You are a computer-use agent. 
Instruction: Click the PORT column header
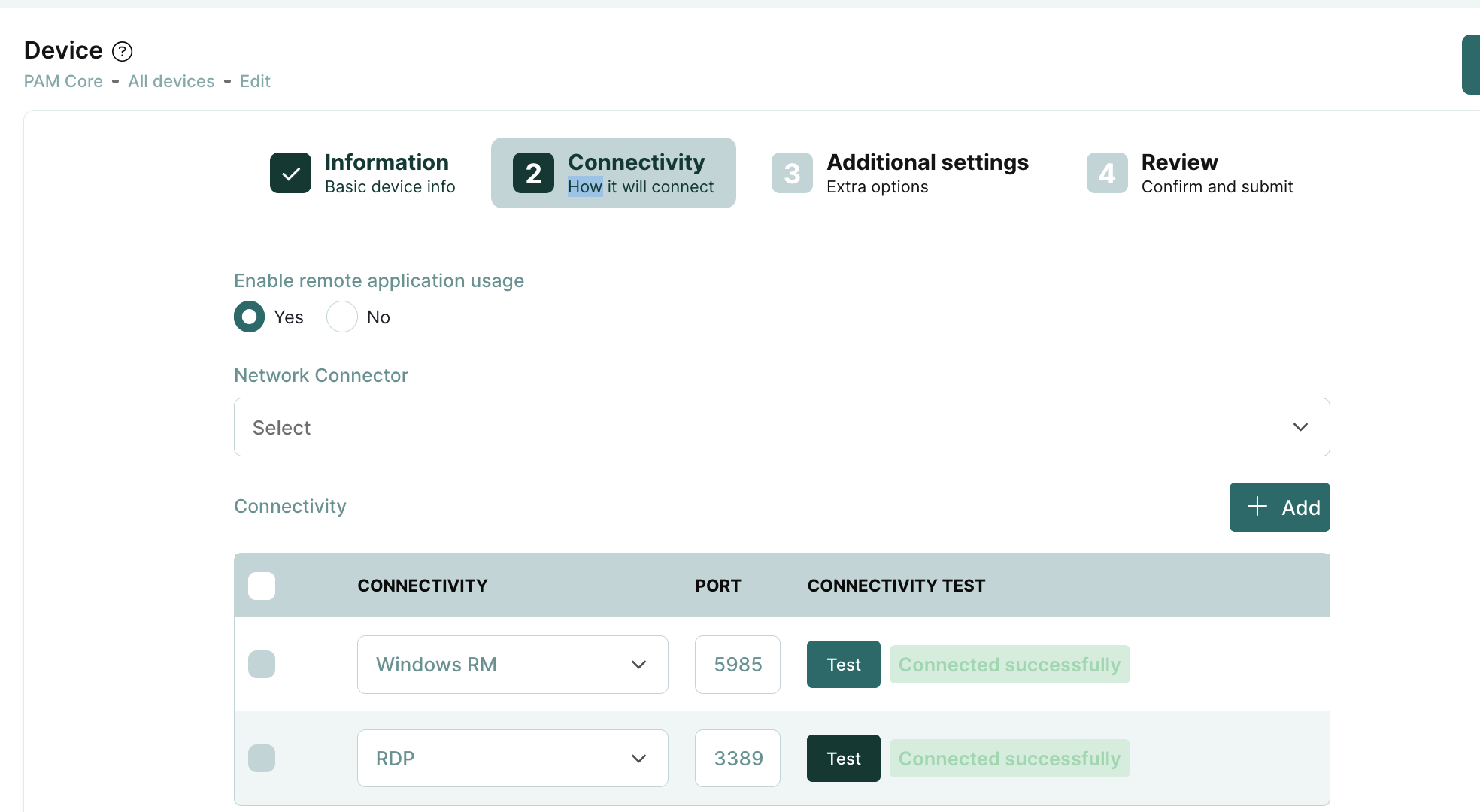718,586
